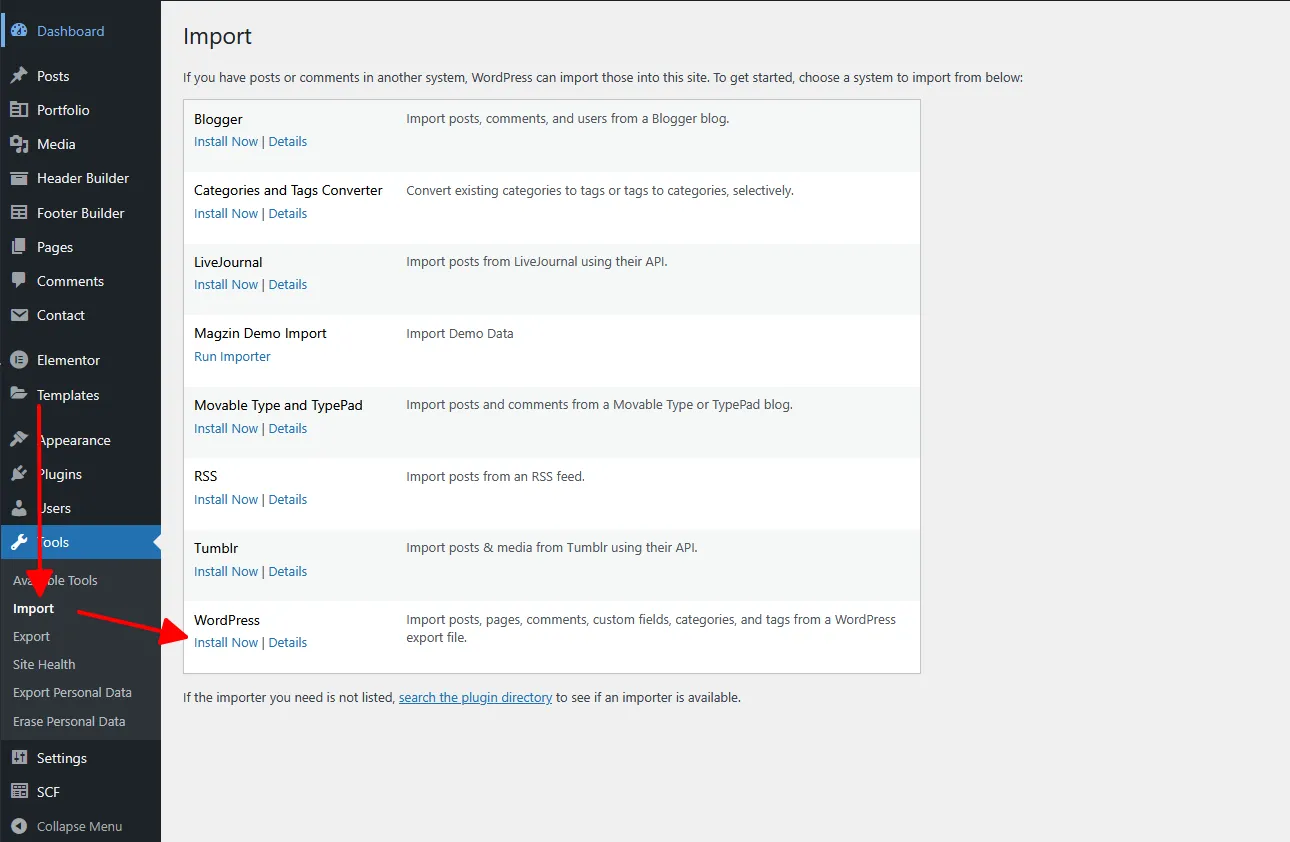
Task: View Details for the Blogger importer
Action: pos(288,141)
